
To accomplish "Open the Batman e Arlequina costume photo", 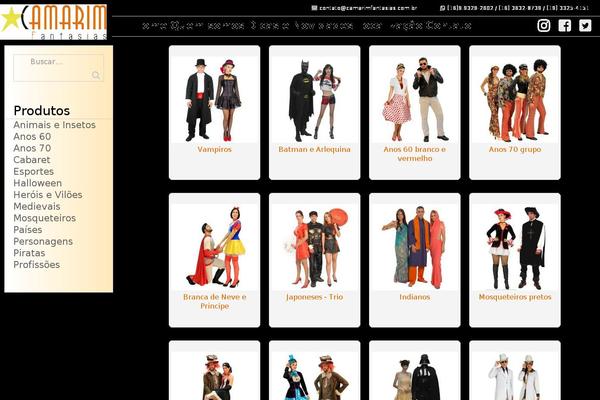I will [315, 100].
